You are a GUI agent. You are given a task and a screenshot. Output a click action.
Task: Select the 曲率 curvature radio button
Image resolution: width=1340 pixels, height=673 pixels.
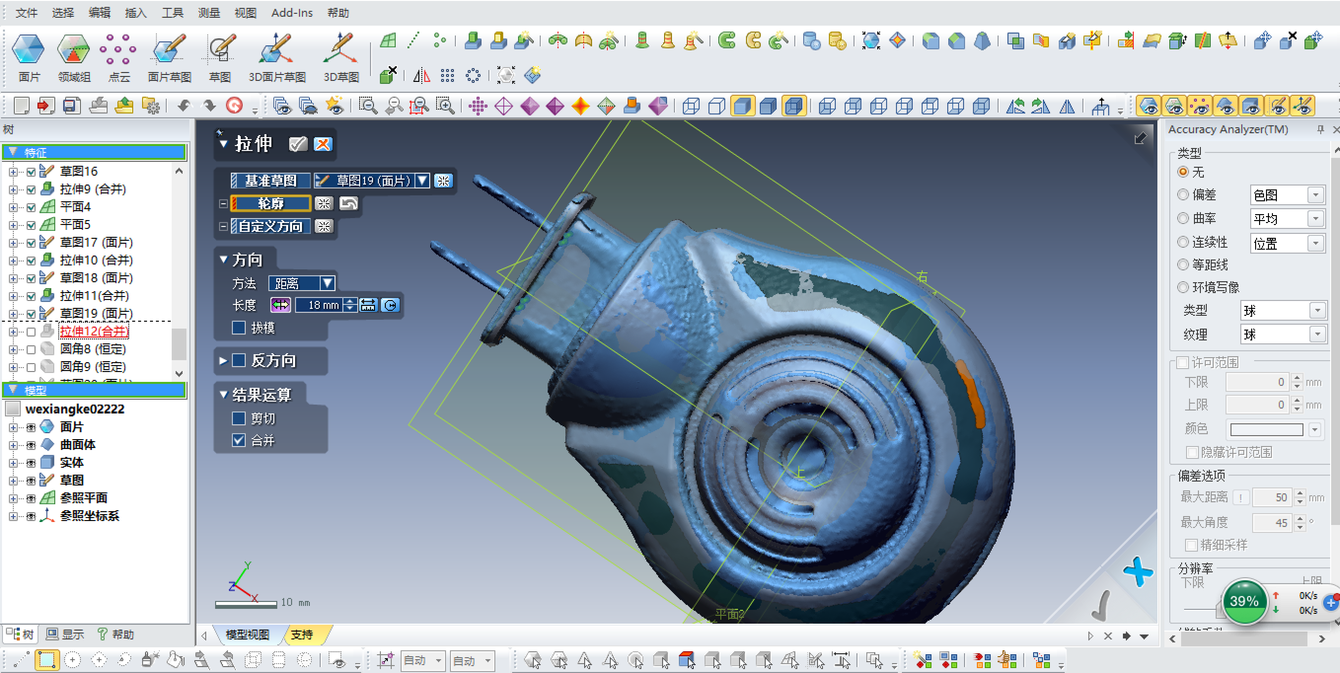[x=1183, y=218]
